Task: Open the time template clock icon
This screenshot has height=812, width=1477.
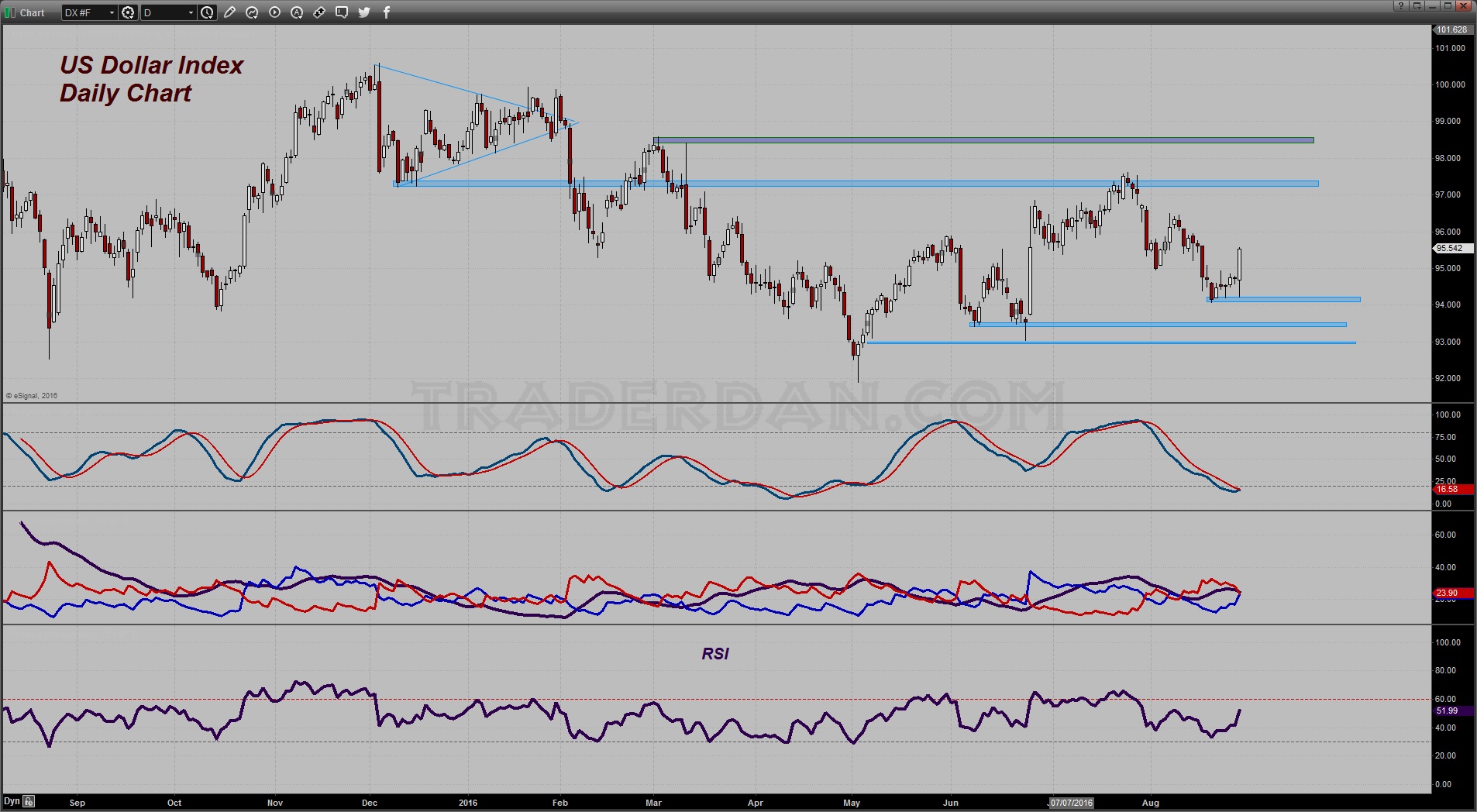Action: [x=207, y=12]
